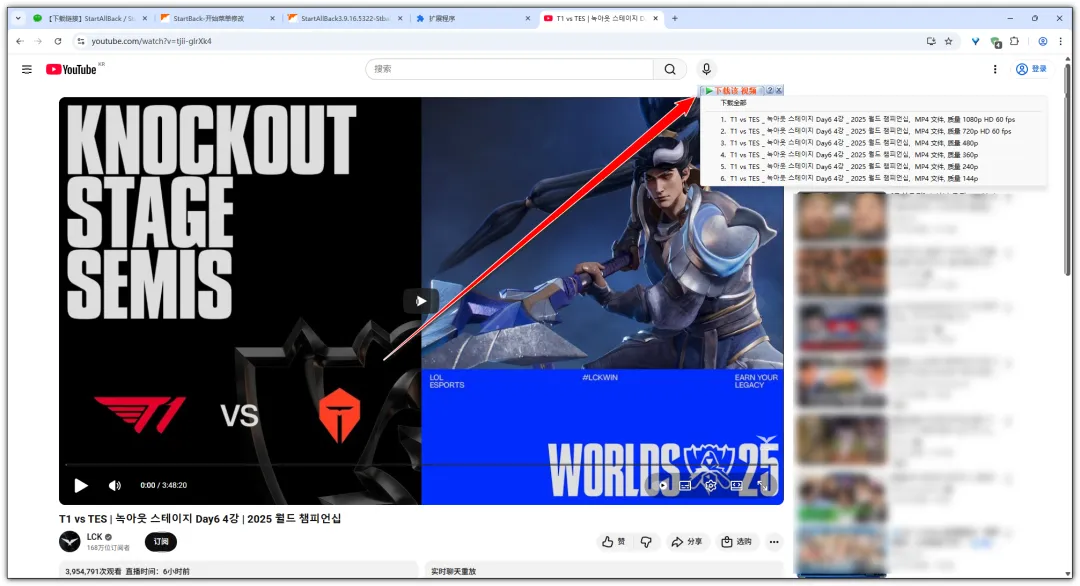Open player settings gear
The height and width of the screenshot is (586, 1080).
tap(711, 485)
